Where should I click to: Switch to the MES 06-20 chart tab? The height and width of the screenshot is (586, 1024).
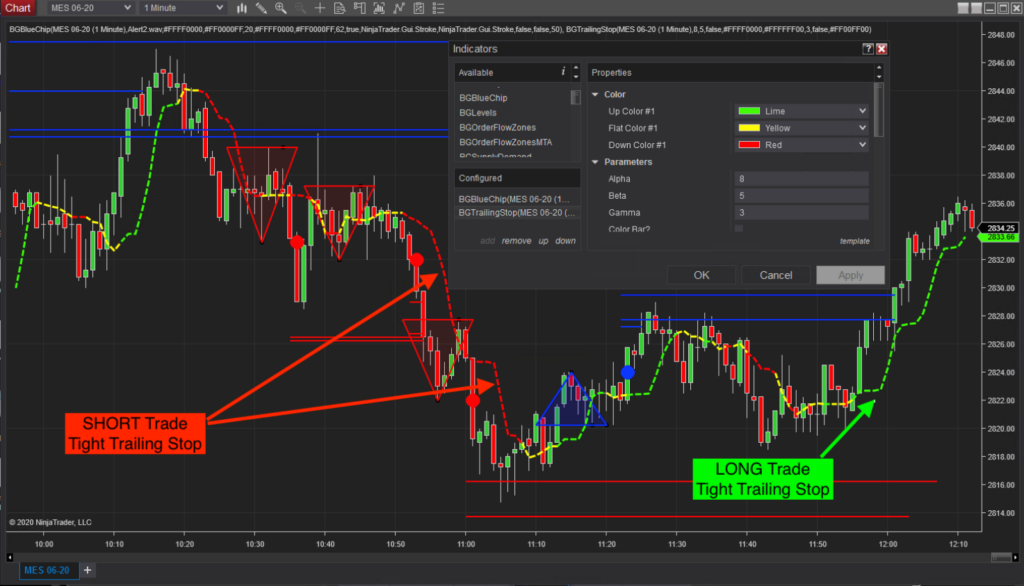pyautogui.click(x=47, y=570)
